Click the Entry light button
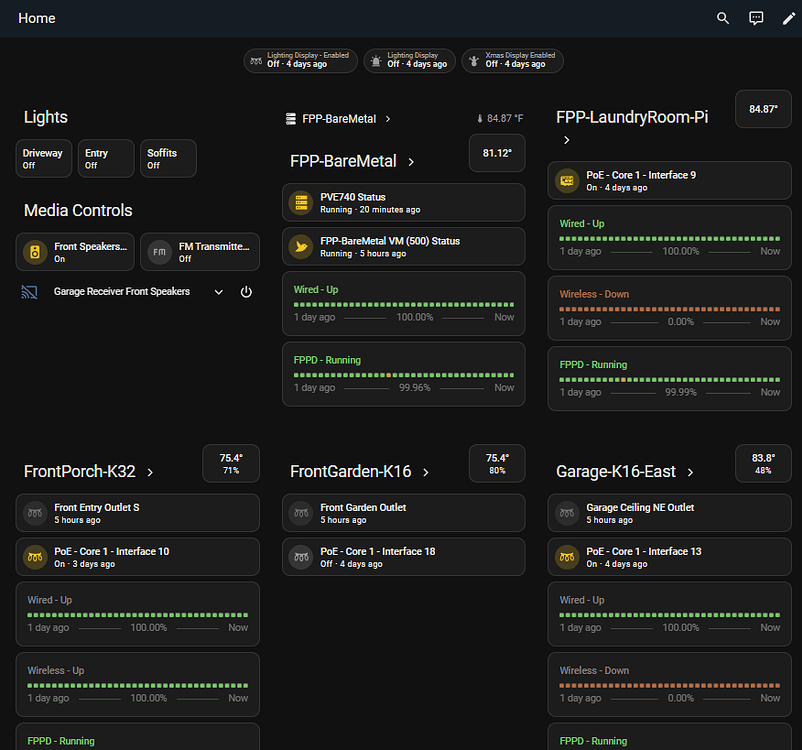The height and width of the screenshot is (750, 802). [105, 158]
